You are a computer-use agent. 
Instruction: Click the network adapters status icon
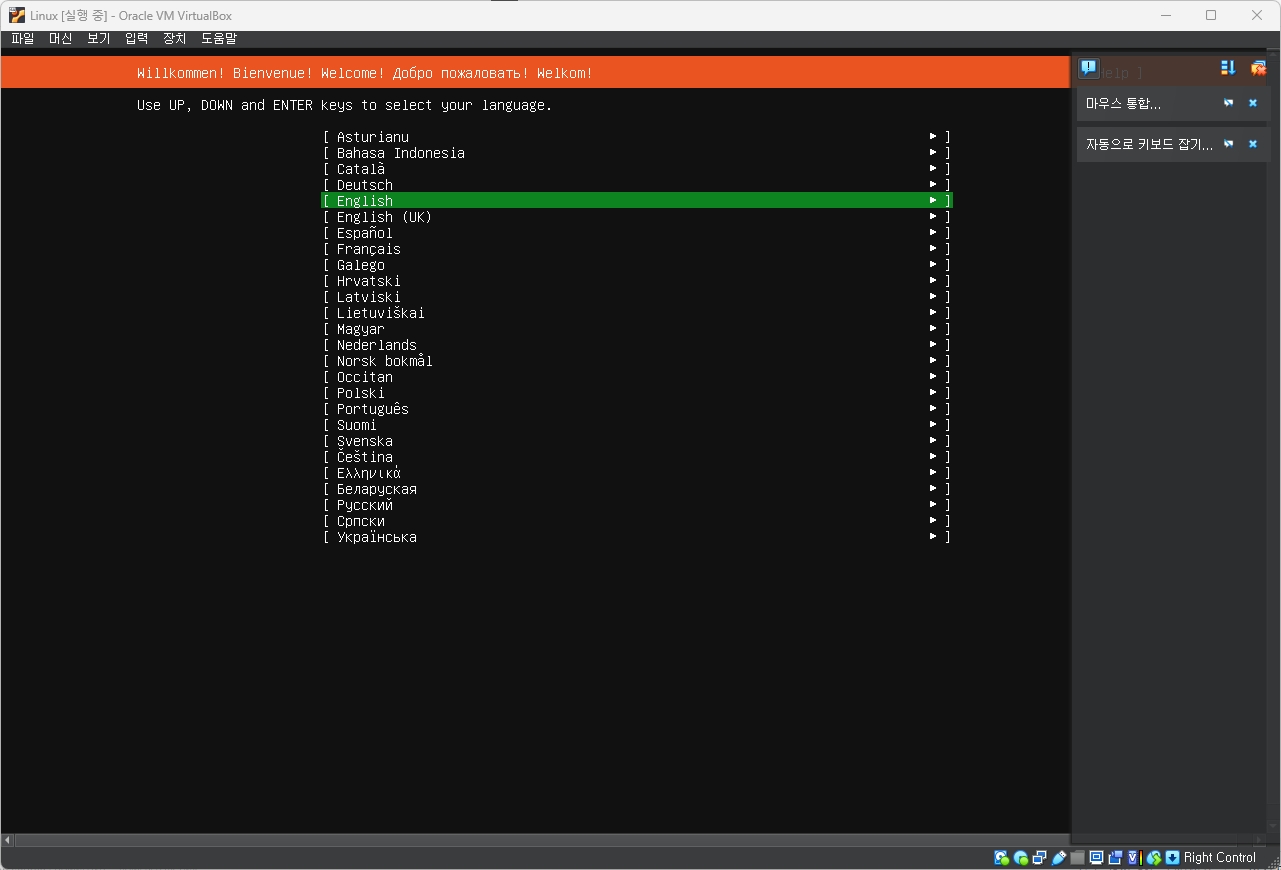(1040, 858)
